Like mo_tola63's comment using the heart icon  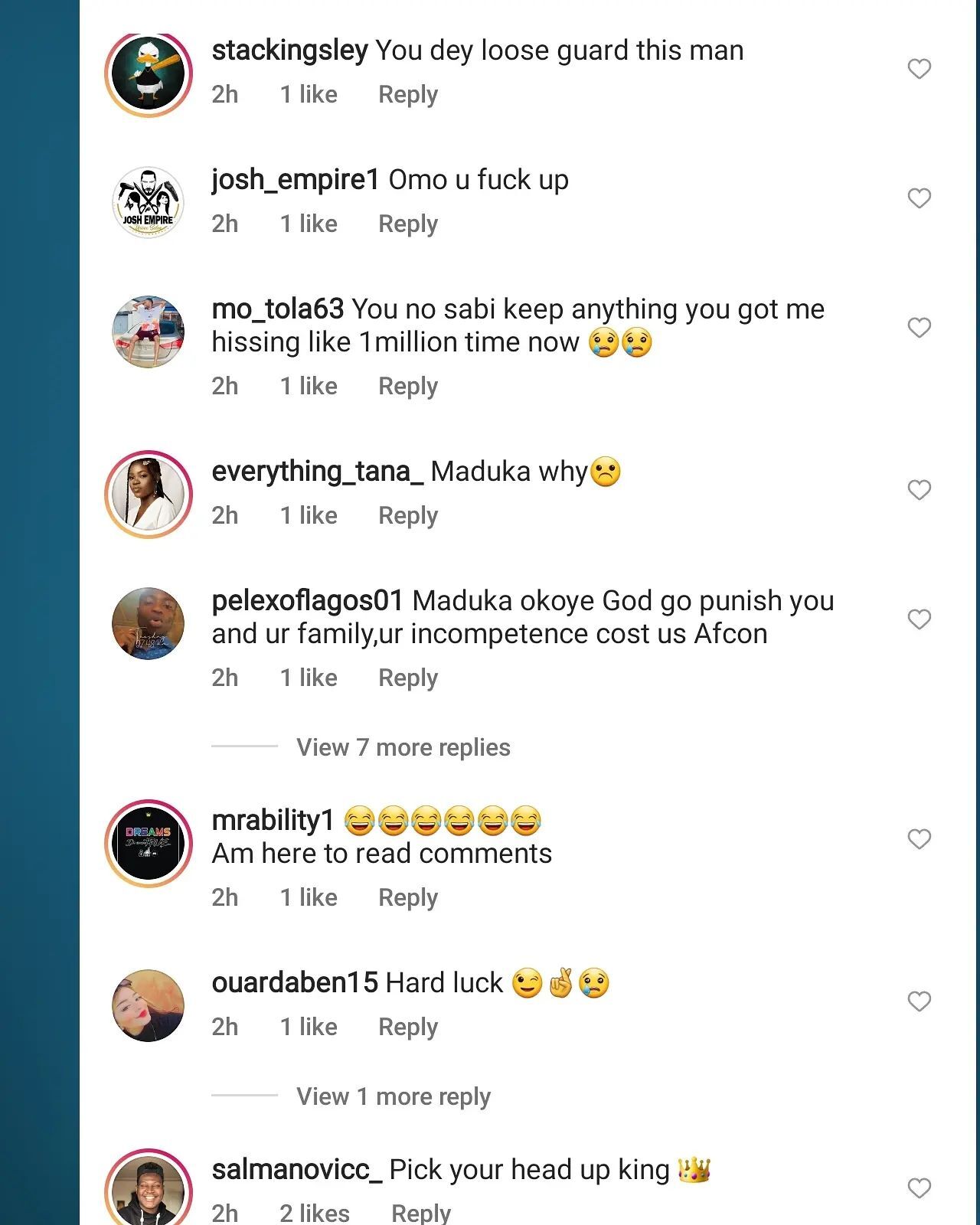[x=919, y=328]
